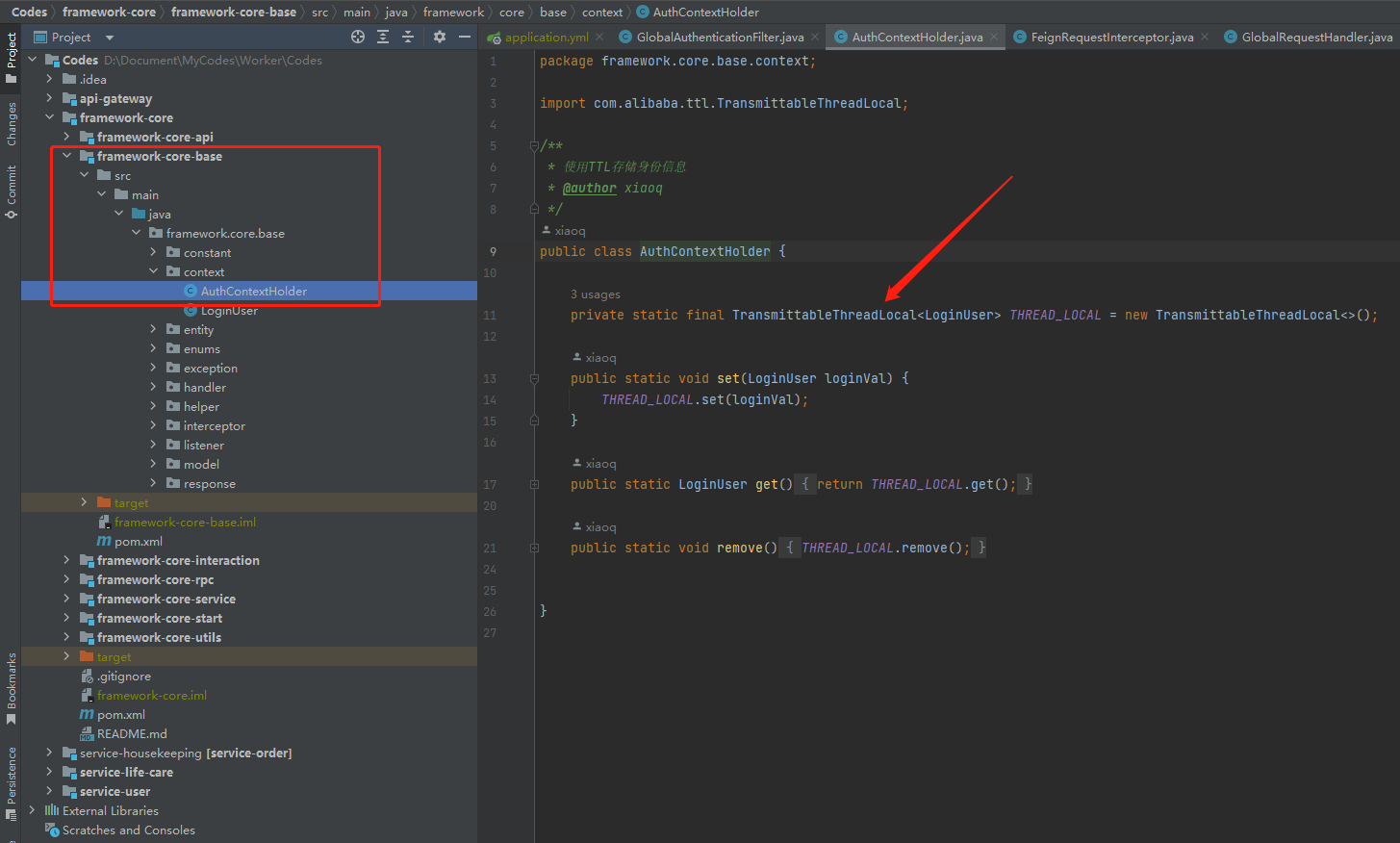Viewport: 1400px width, 843px height.
Task: Close the GlobalAuthenticationFilter.java tab
Action: [815, 37]
